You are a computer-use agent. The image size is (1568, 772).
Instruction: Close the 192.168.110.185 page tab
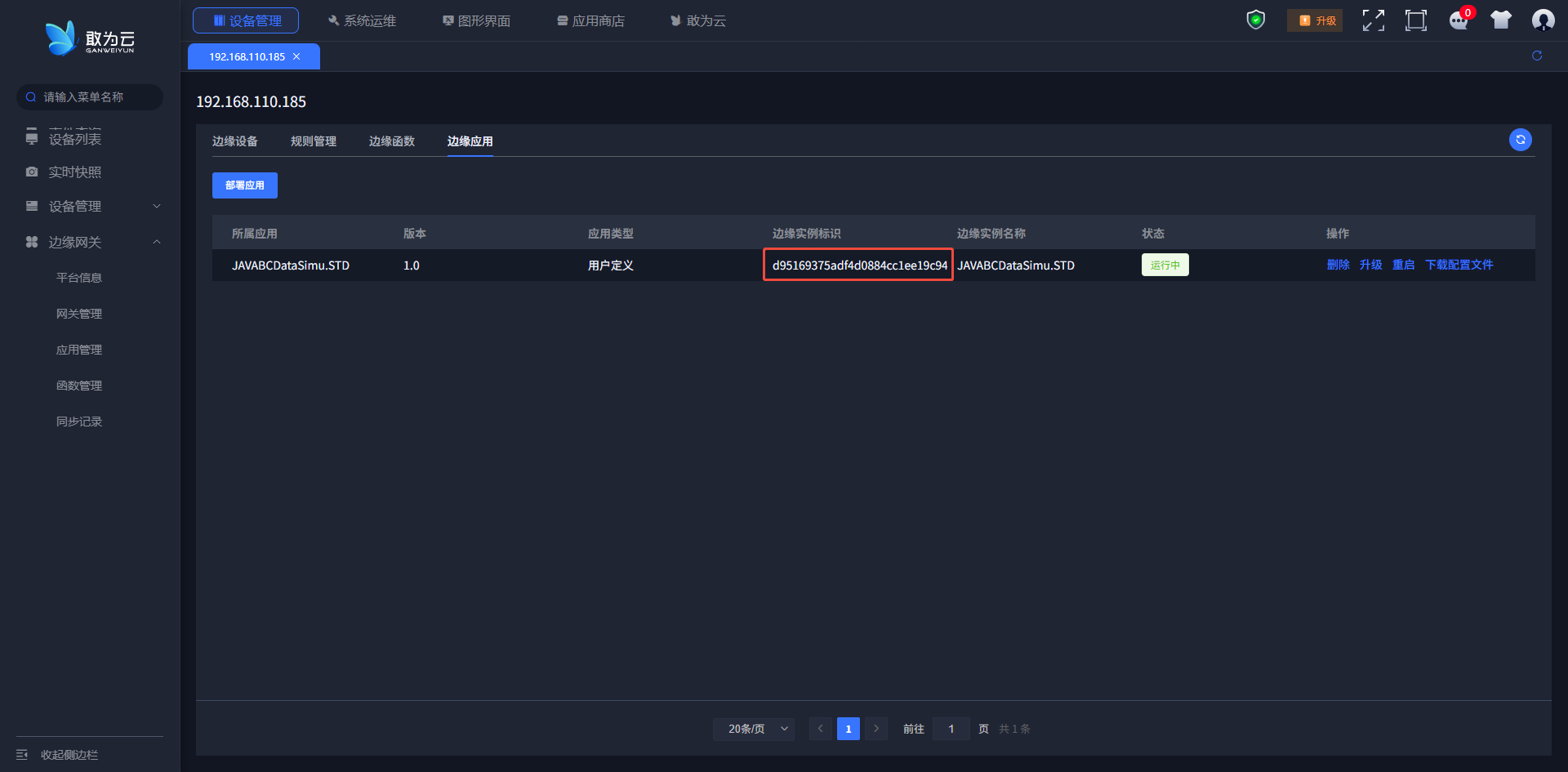pos(296,56)
